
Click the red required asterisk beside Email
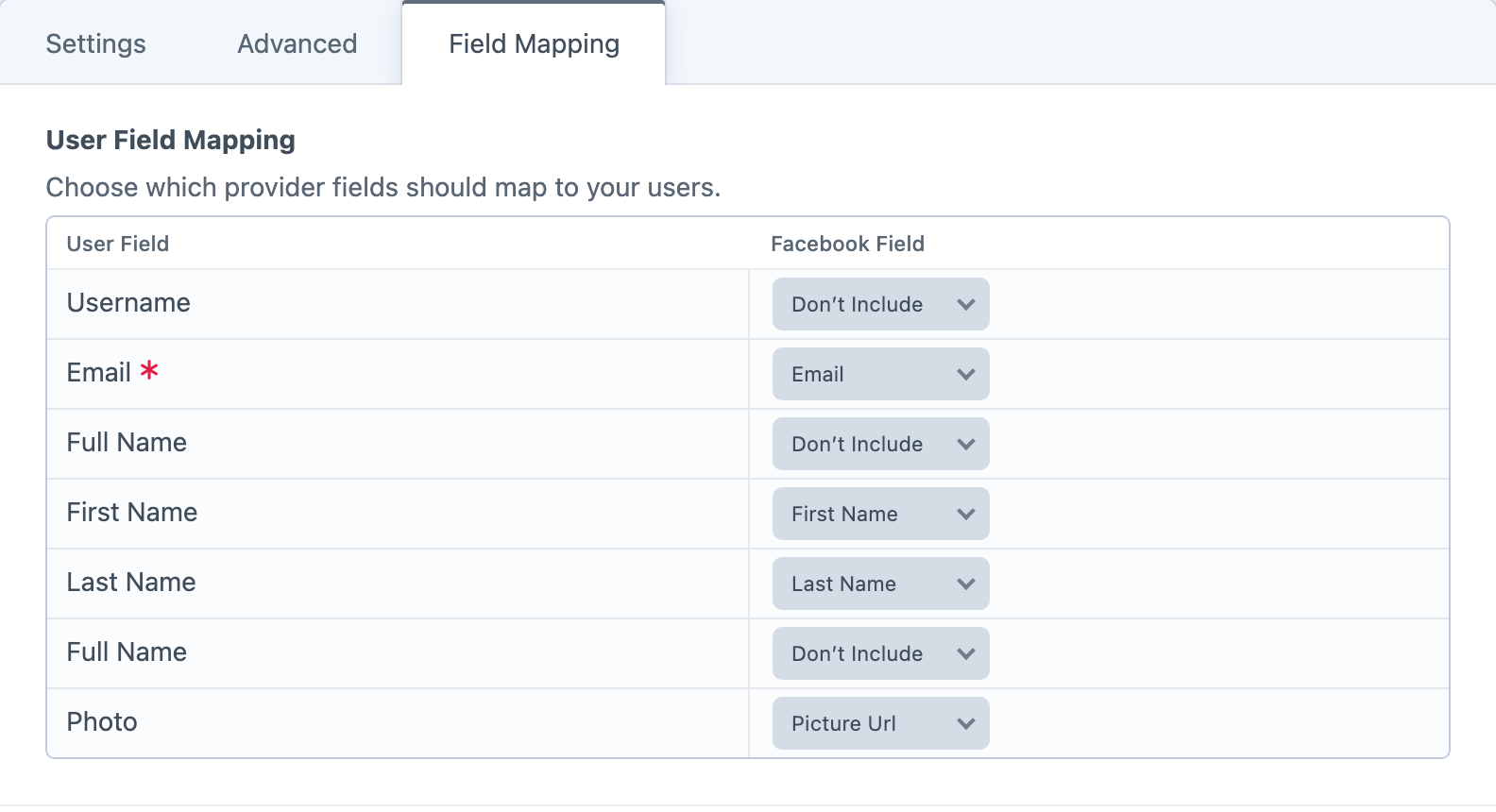point(149,370)
